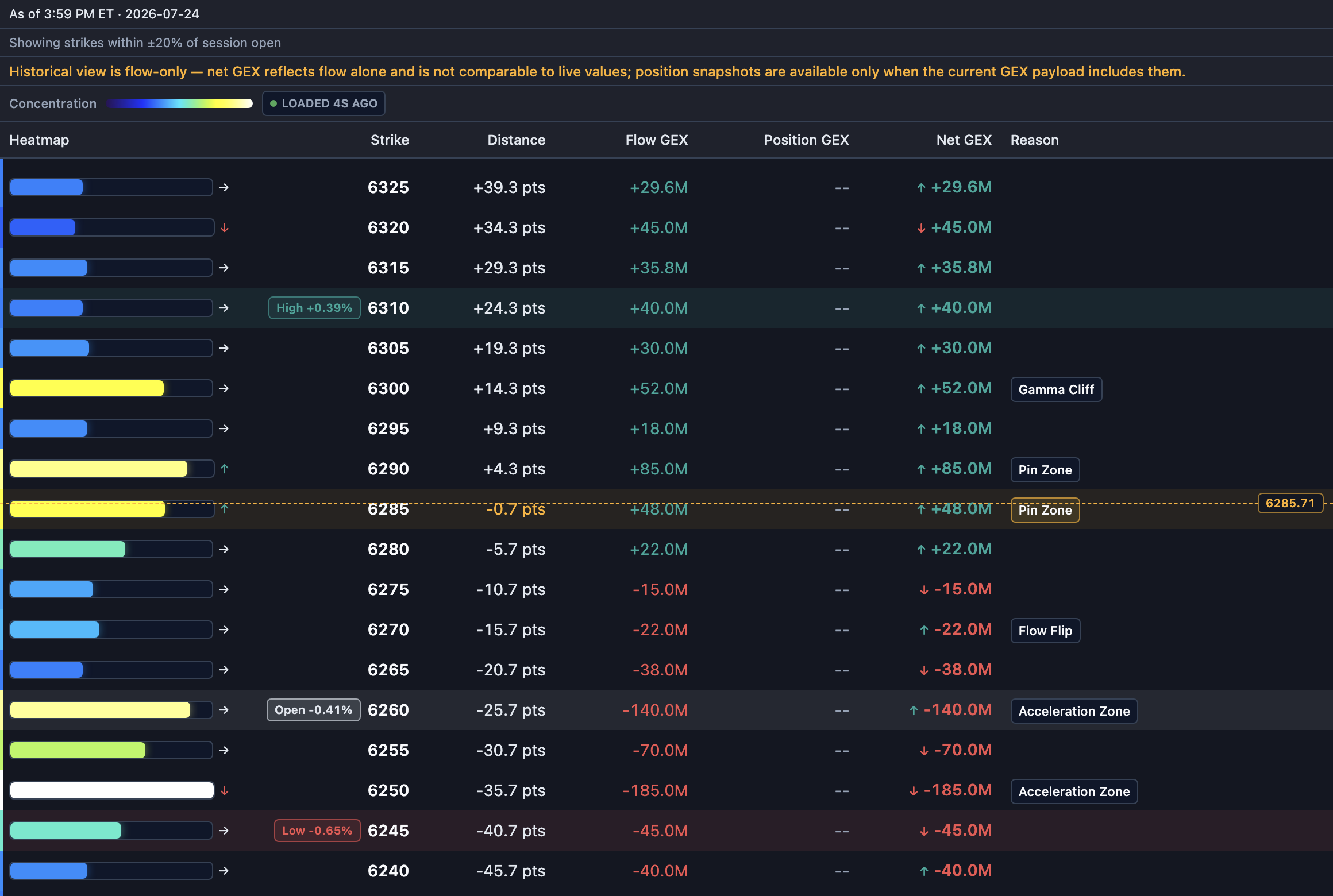Click the right arrow beside the 6300 heatmap bar

coord(224,388)
